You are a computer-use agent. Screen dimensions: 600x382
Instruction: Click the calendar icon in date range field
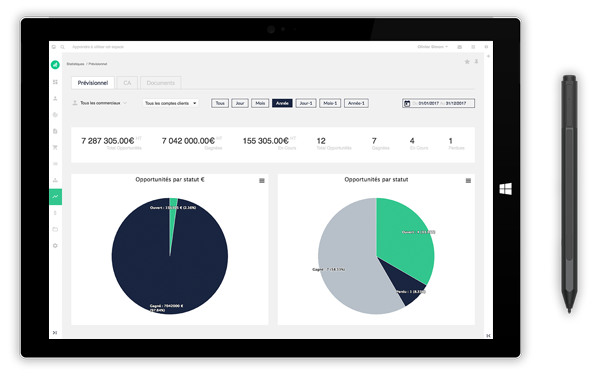(407, 103)
